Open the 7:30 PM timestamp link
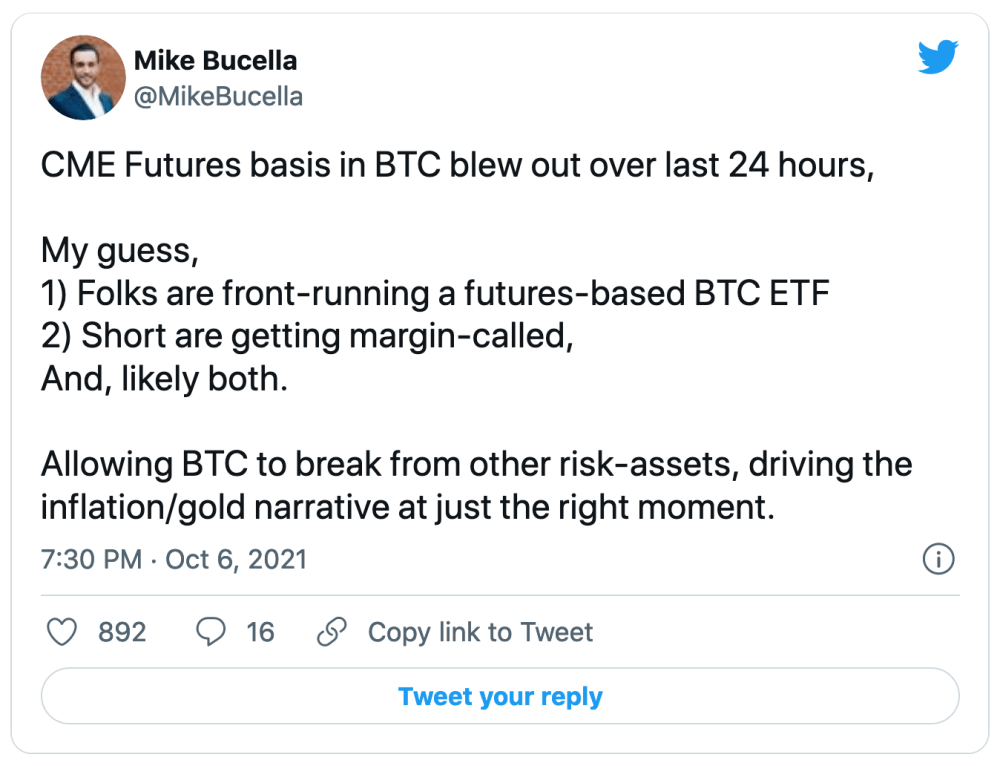The image size is (1000, 766). pos(92,559)
